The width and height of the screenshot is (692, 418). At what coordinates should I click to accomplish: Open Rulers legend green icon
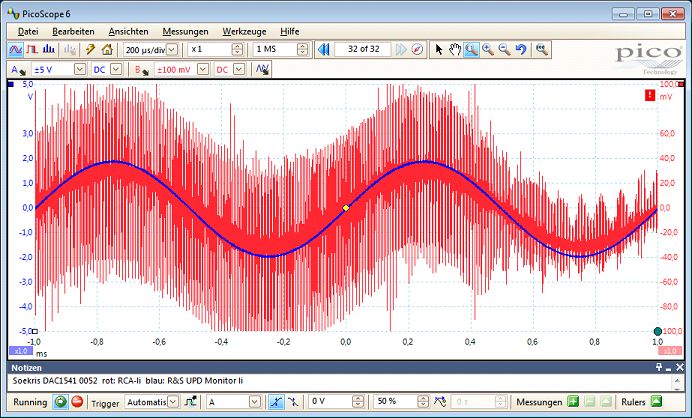pos(656,402)
